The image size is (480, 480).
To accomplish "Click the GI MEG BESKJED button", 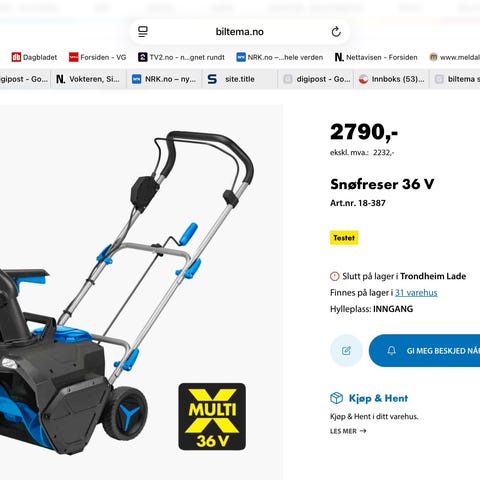I will pyautogui.click(x=424, y=351).
